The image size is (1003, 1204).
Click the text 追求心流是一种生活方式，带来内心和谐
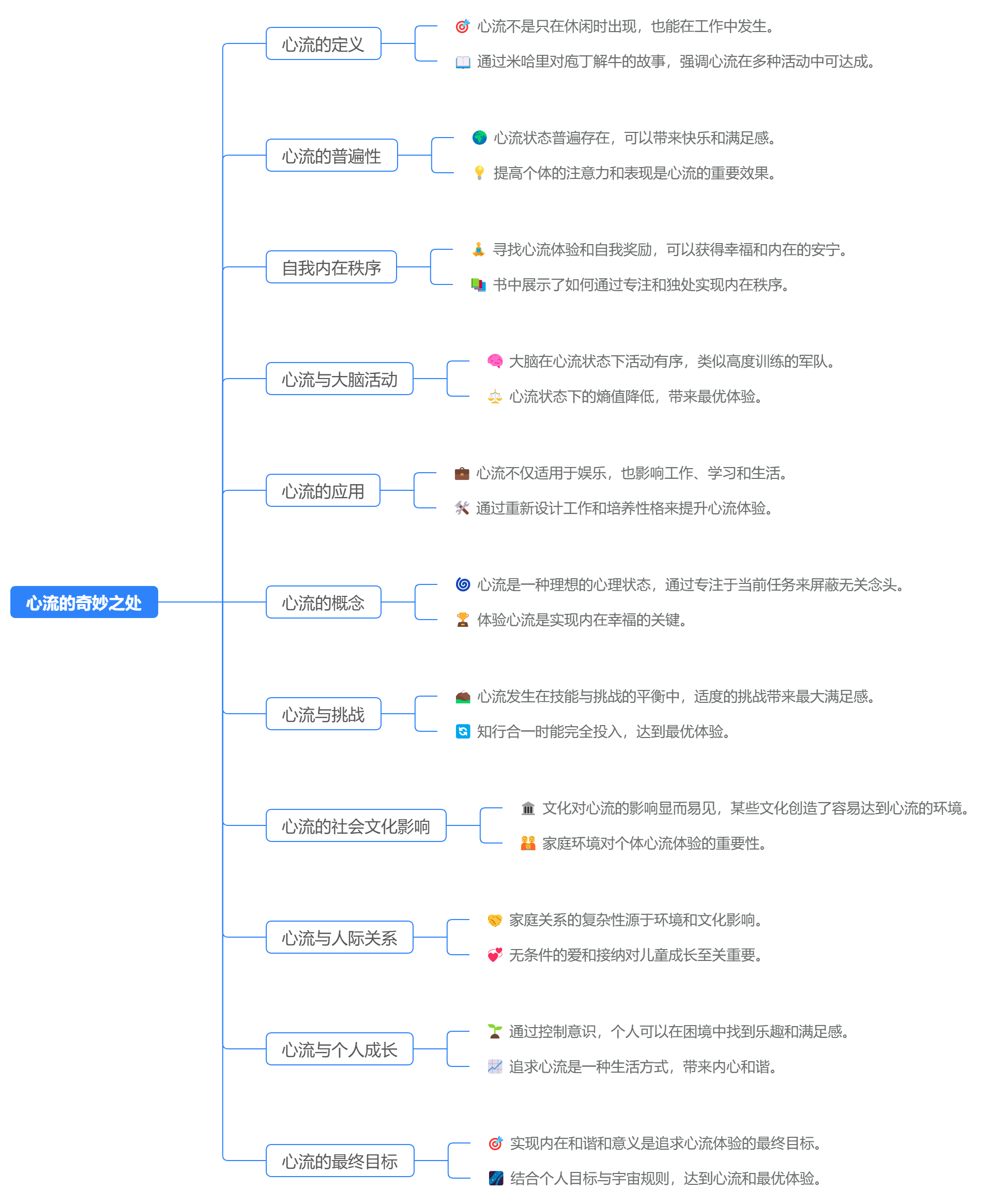643,1067
